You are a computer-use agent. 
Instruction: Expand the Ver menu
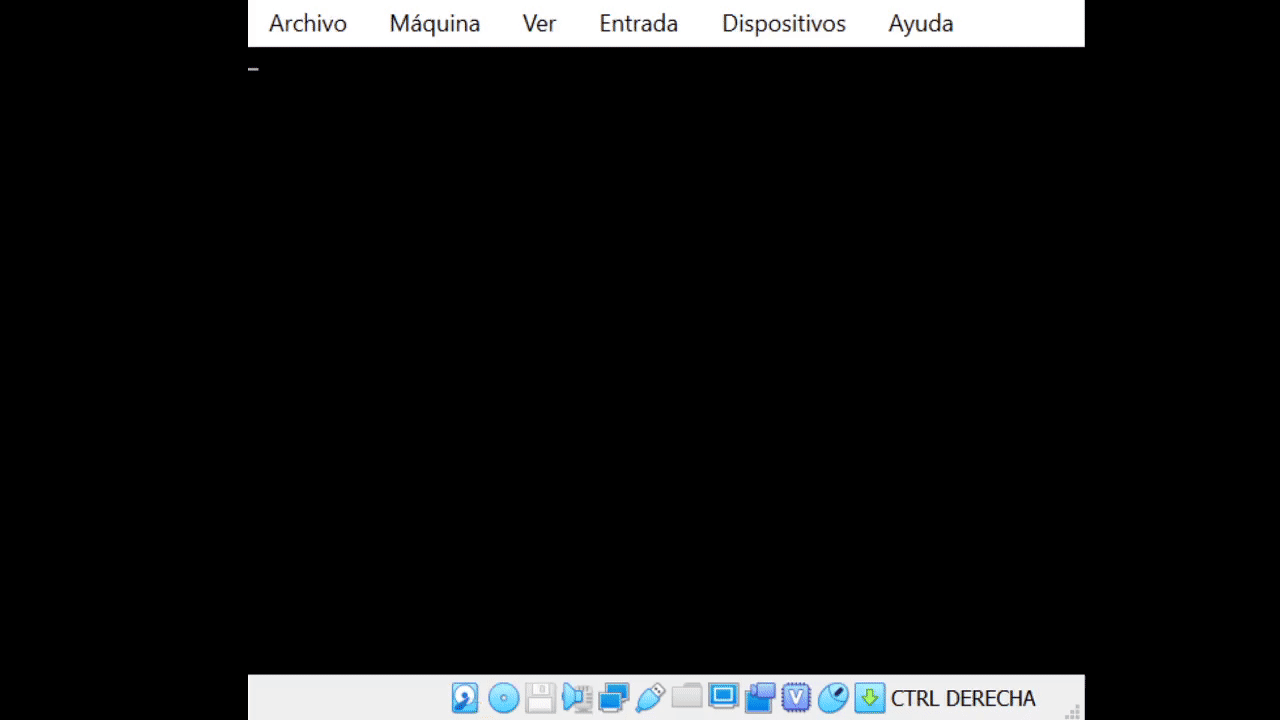(x=539, y=24)
